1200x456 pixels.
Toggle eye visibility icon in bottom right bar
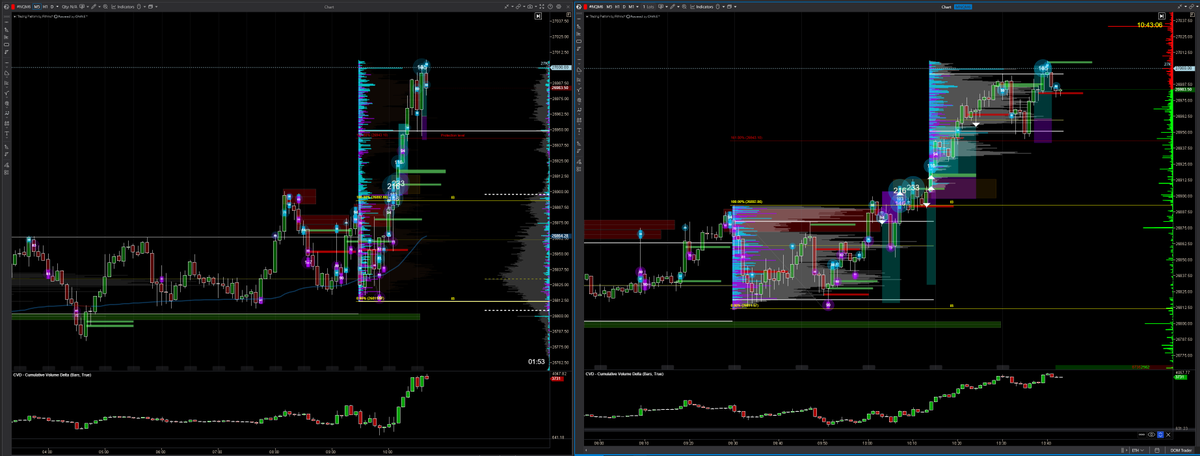(1151, 435)
